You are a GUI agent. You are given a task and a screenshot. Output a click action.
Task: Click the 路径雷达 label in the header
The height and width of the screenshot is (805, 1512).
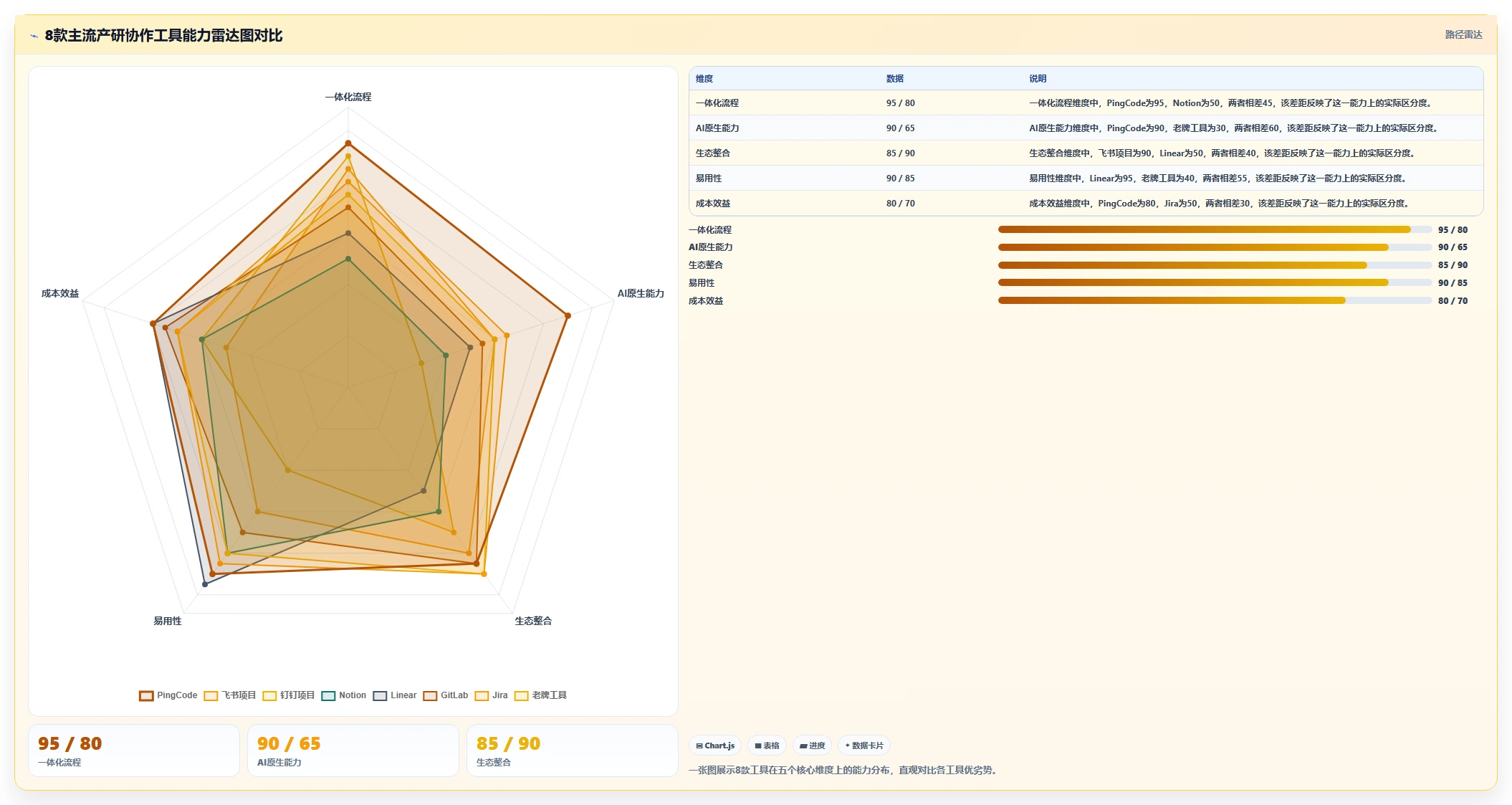1463,34
